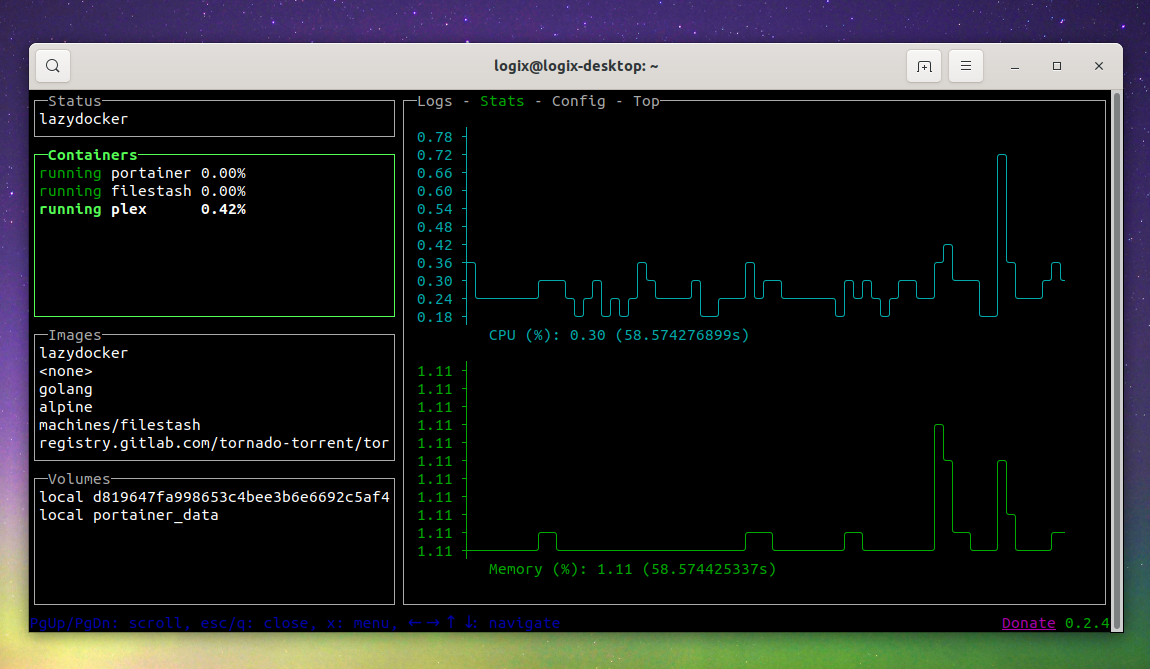Click the plex CPU value 0.42%
This screenshot has width=1150, height=669.
pos(224,209)
